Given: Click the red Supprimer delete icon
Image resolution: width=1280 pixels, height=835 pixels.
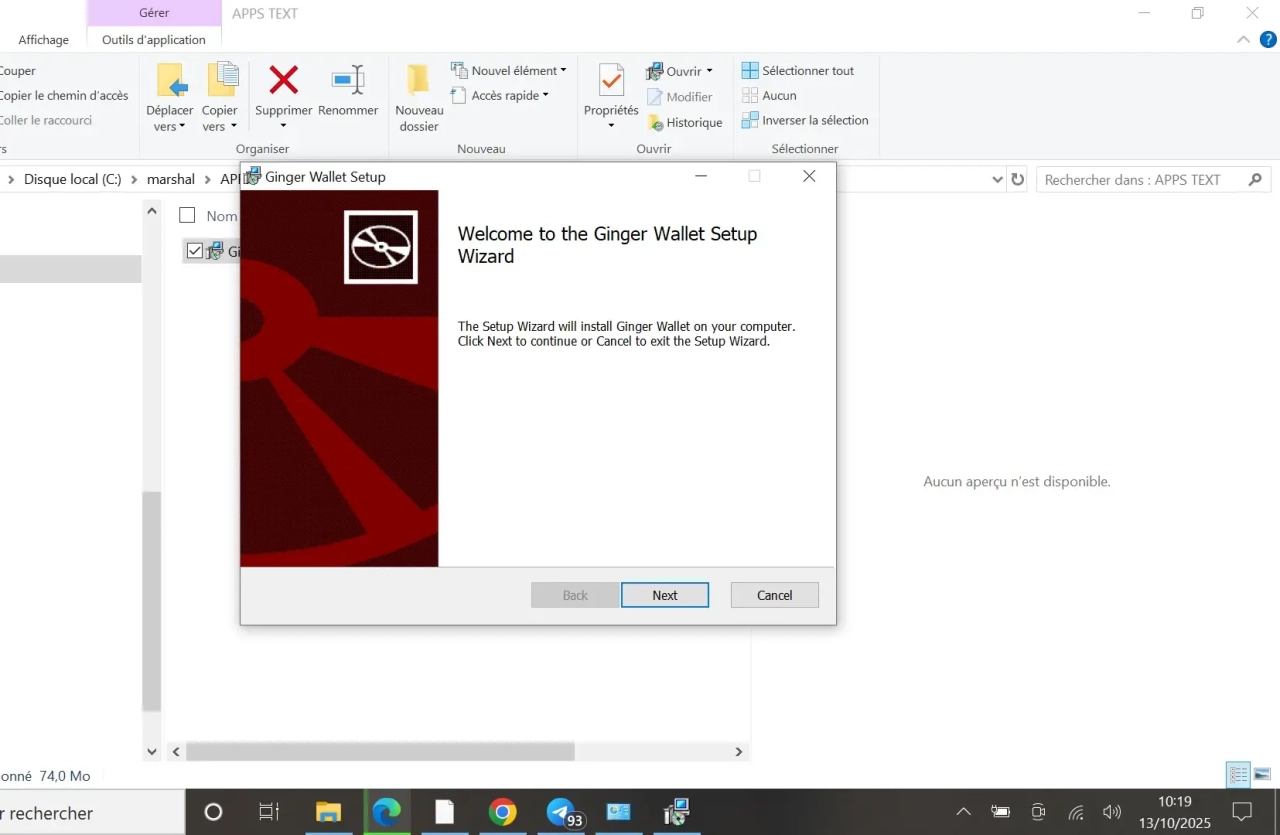Looking at the screenshot, I should [x=284, y=80].
